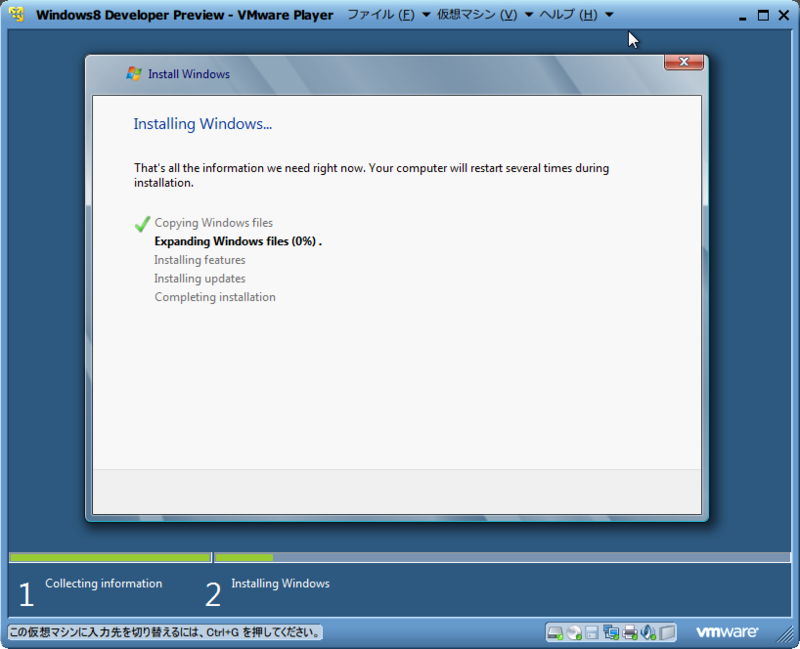Click the CD/DVD drive device icon
The image size is (800, 649).
click(574, 633)
